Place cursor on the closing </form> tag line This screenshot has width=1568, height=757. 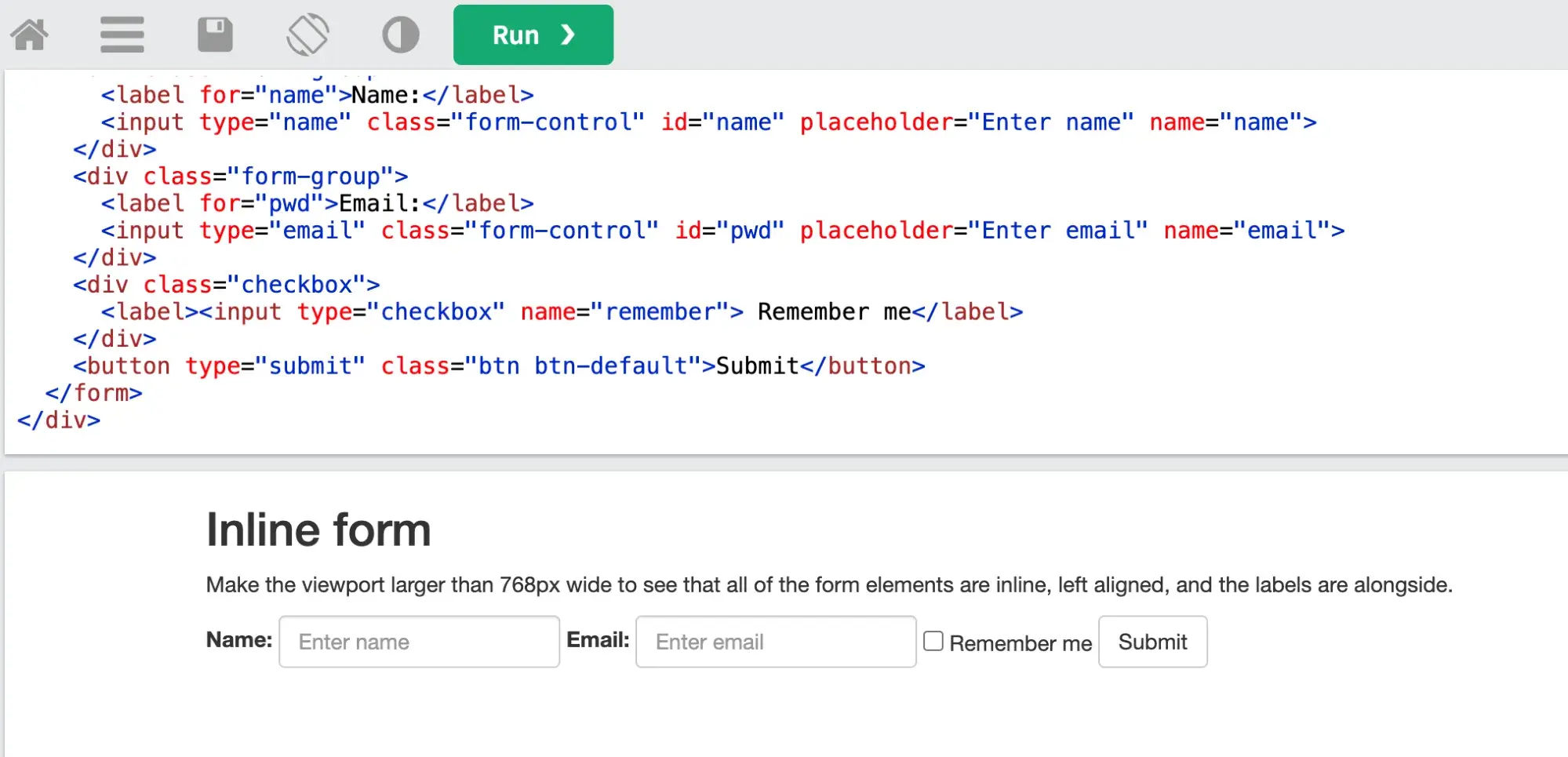(94, 393)
